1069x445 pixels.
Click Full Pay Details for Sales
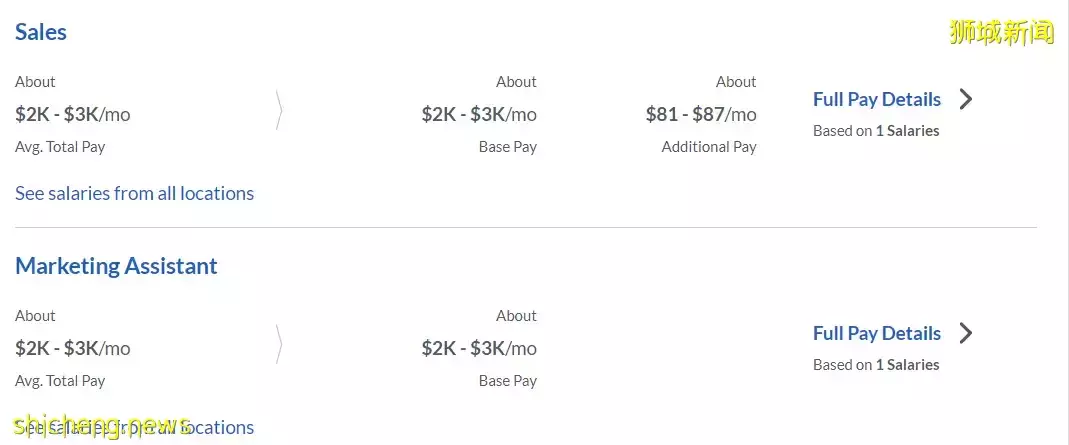tap(876, 99)
